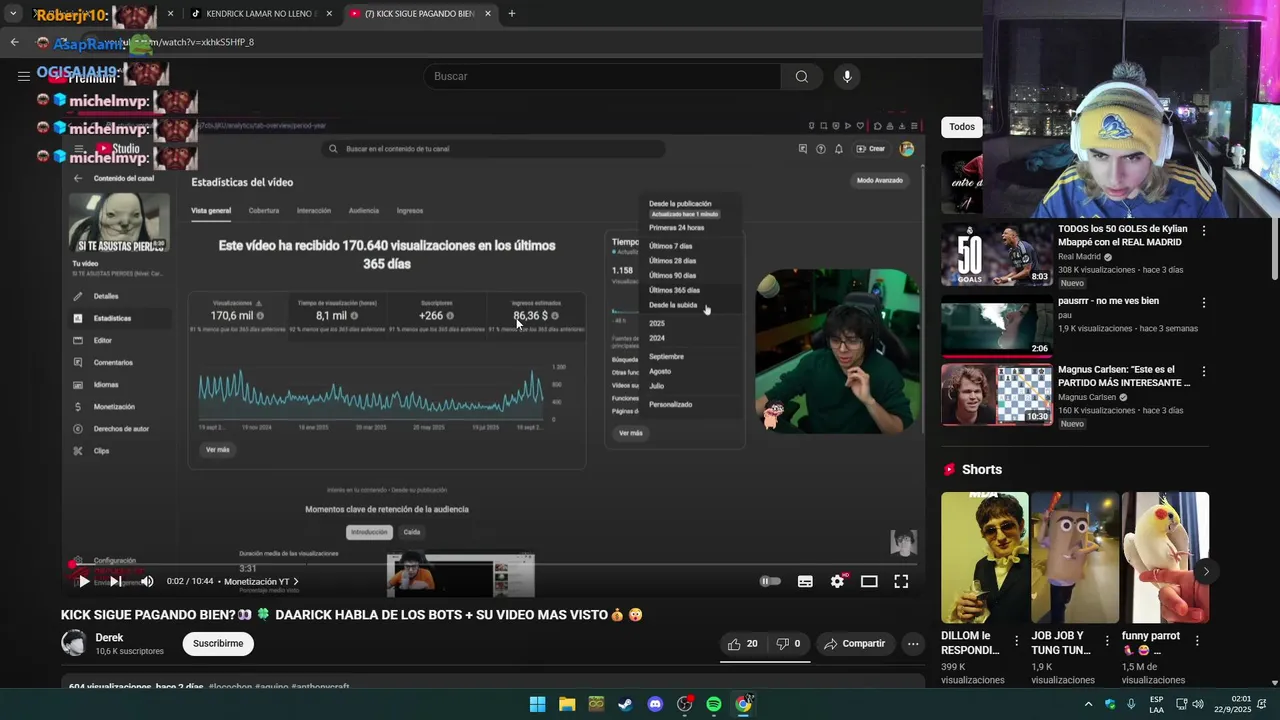Mute the video player volume

tap(147, 581)
